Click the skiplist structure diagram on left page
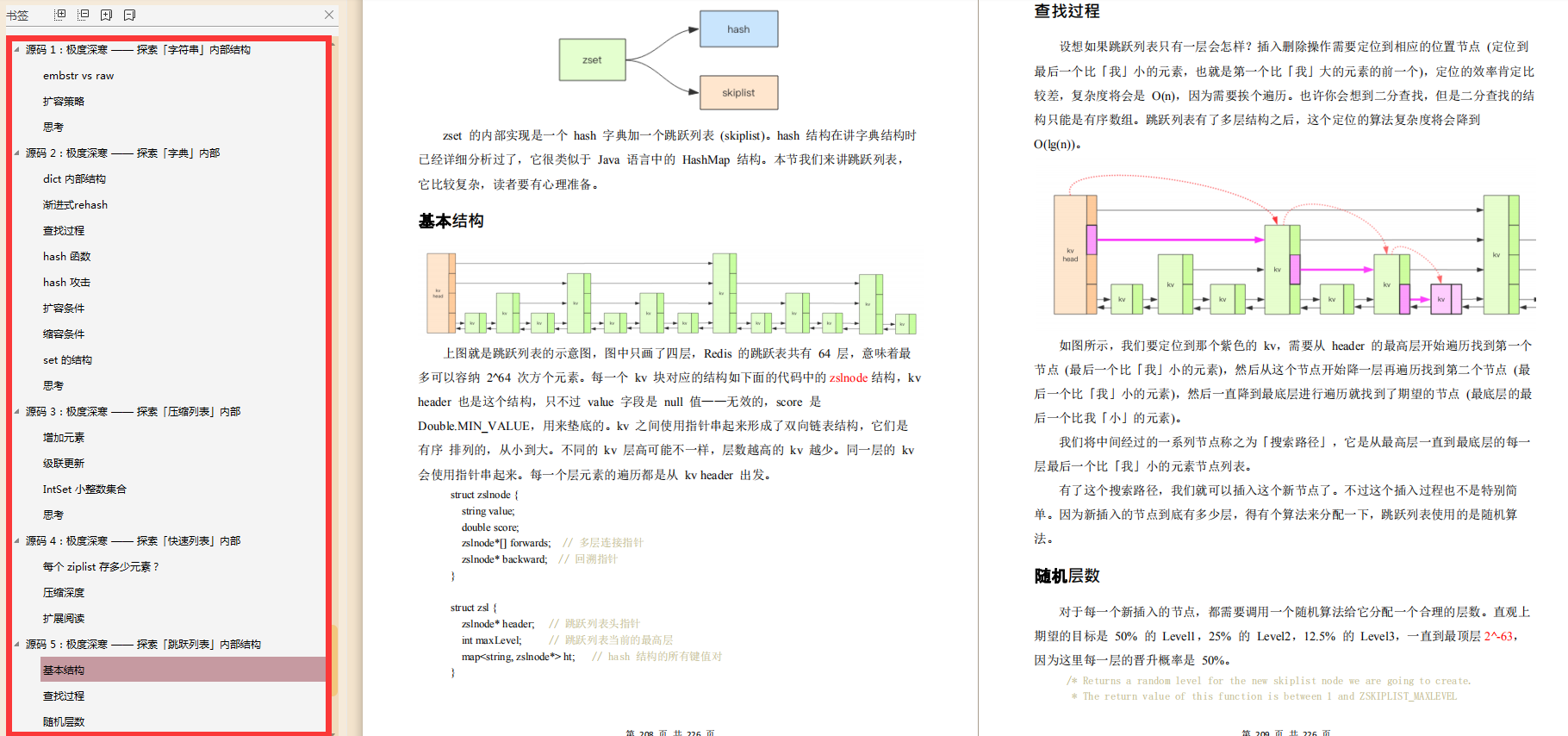1568x736 pixels. coord(672,293)
